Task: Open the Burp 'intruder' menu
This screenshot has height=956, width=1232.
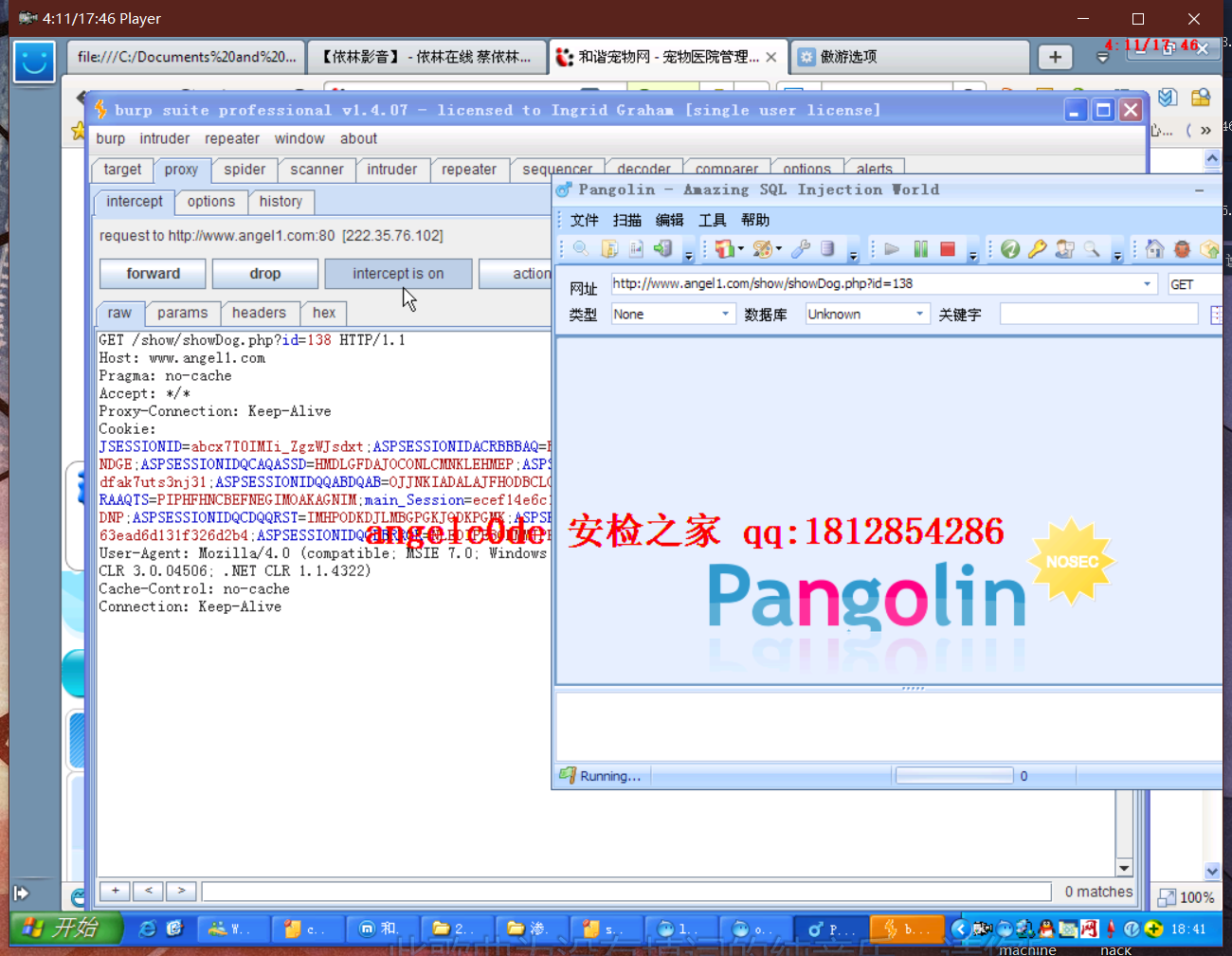Action: pos(165,138)
